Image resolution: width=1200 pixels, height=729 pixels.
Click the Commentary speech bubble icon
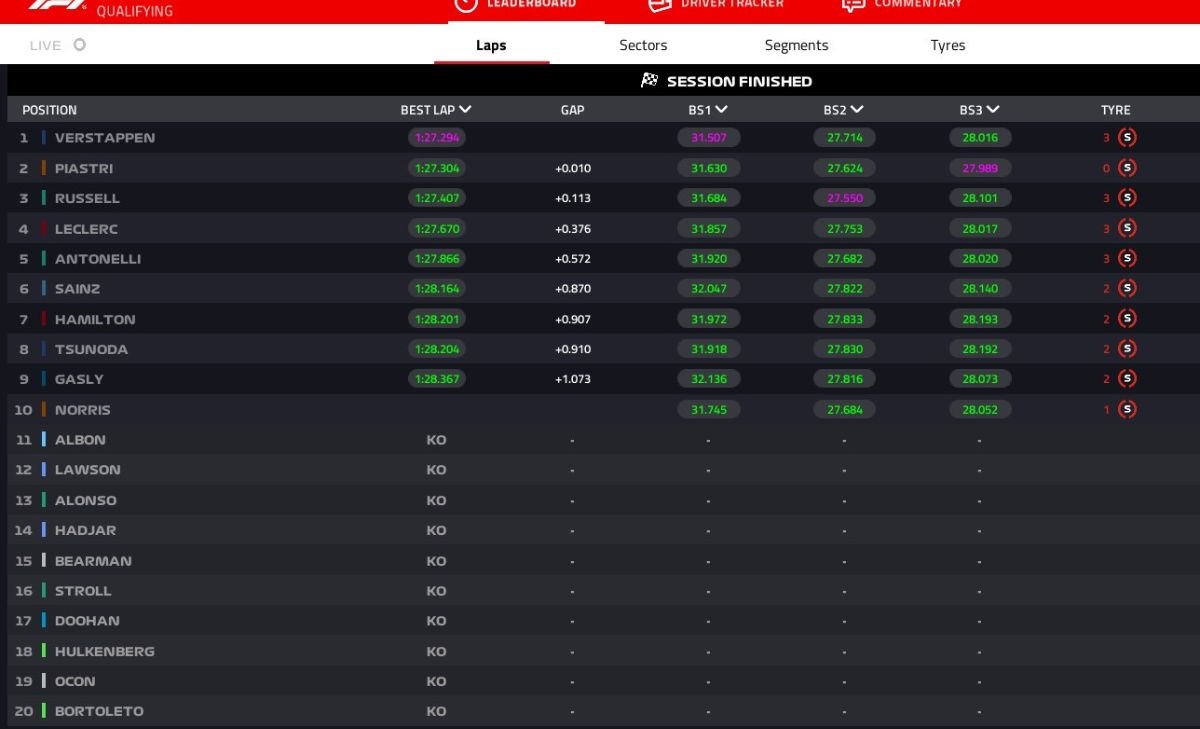[852, 4]
